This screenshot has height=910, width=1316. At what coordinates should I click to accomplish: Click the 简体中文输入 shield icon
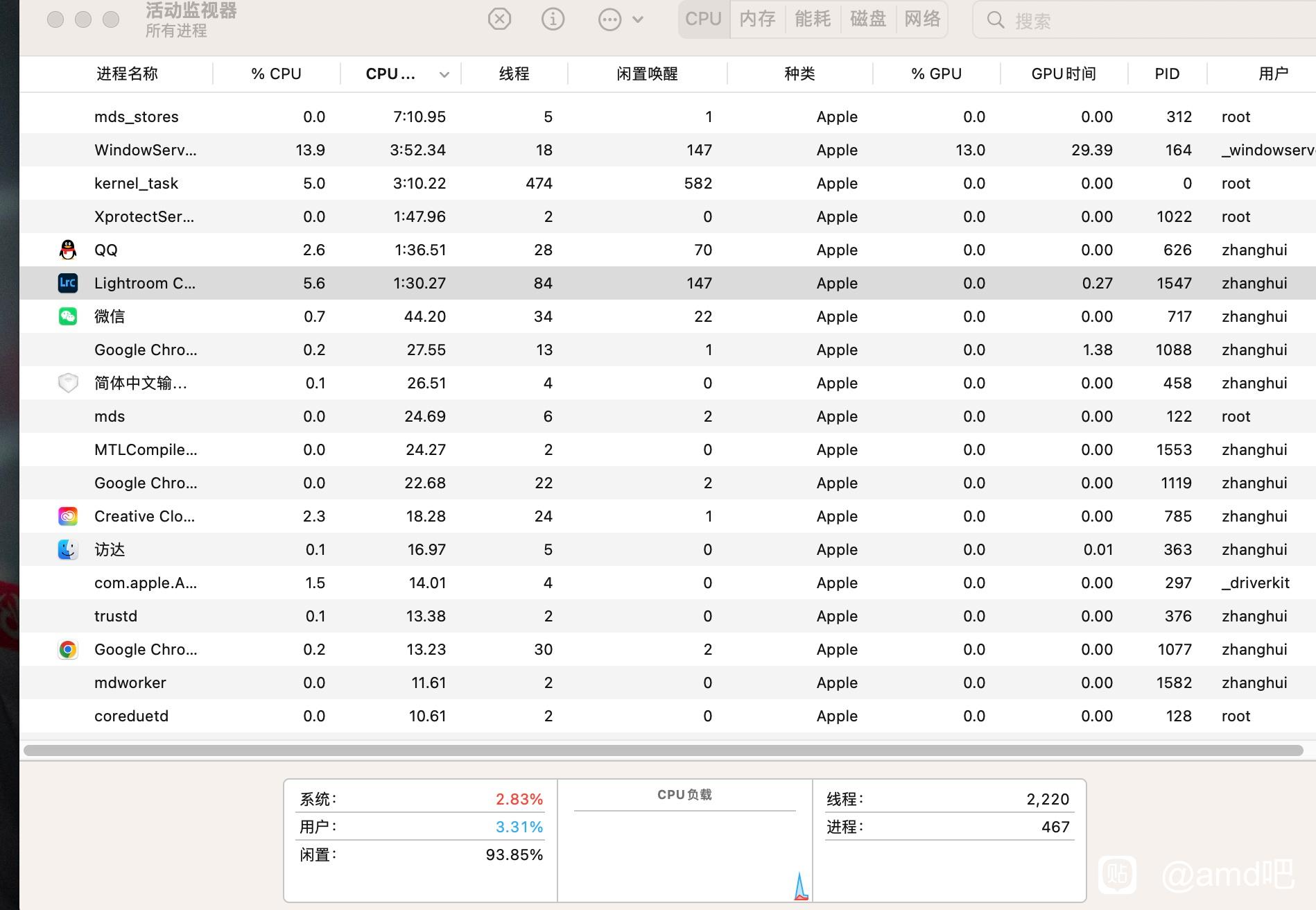tap(68, 383)
